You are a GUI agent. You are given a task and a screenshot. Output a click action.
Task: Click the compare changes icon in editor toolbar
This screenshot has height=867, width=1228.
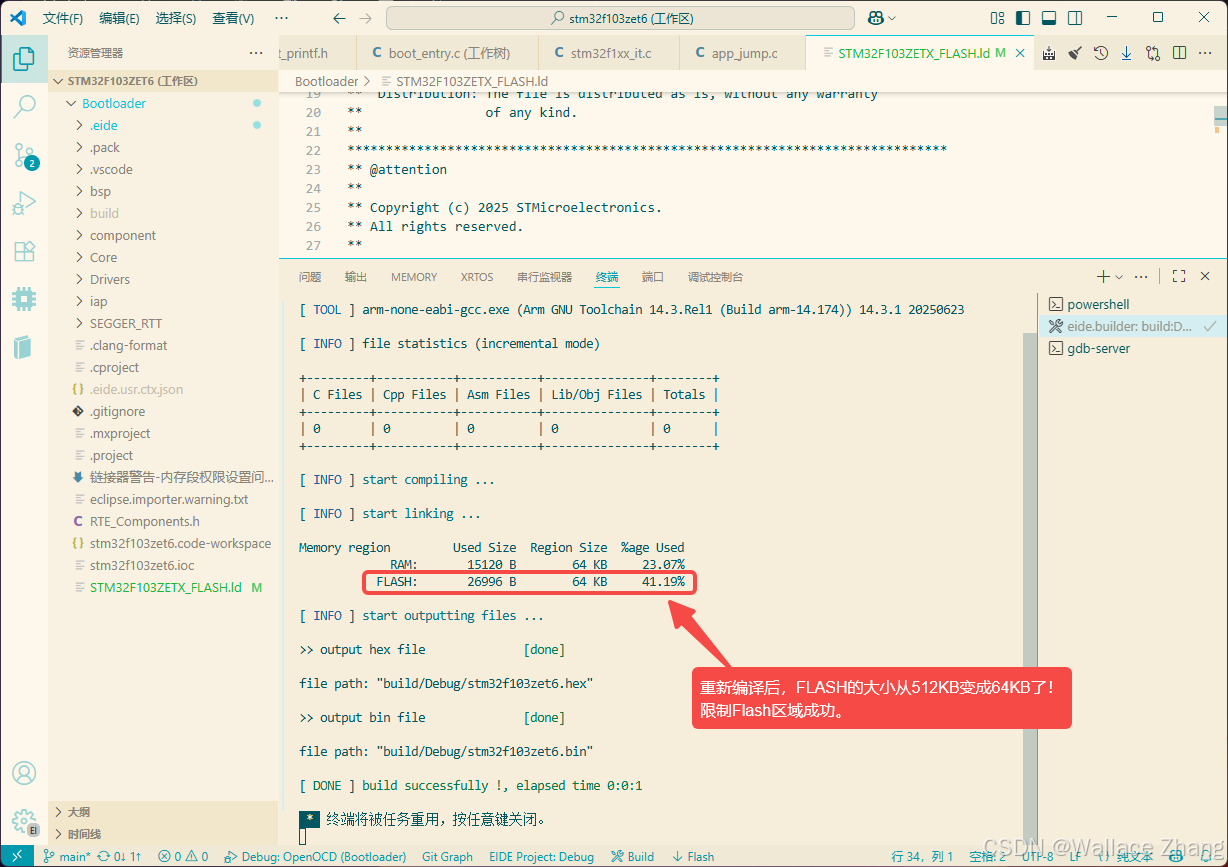[x=1153, y=53]
